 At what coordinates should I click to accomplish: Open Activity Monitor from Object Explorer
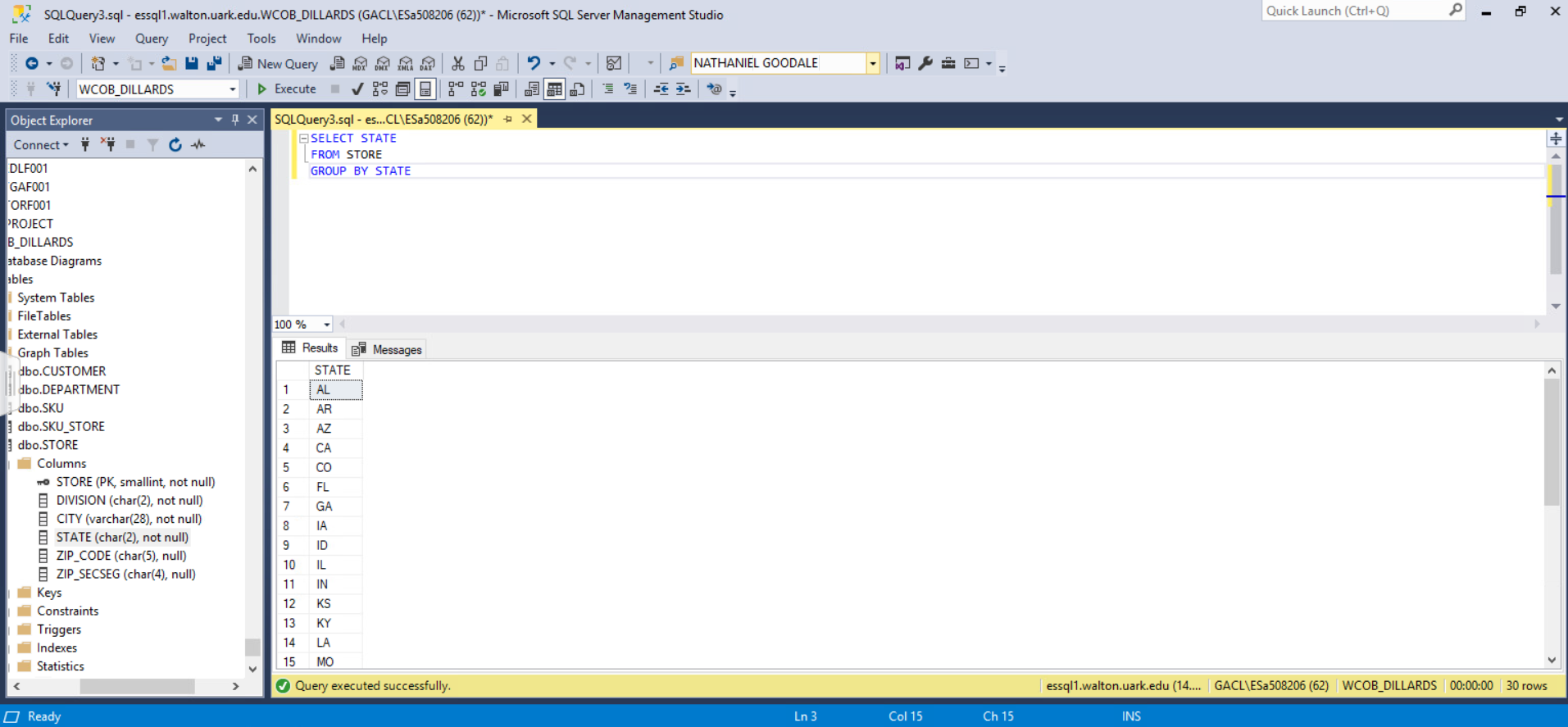(198, 144)
